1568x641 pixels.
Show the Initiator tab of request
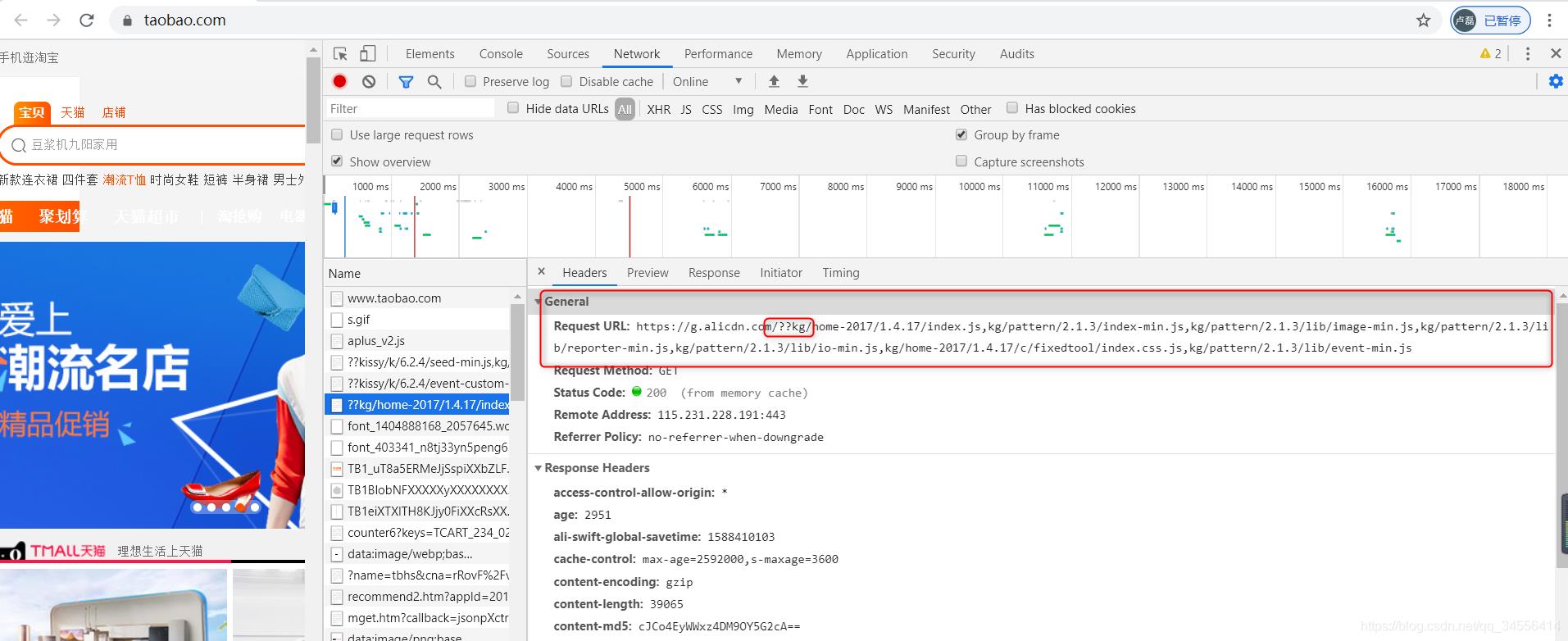tap(781, 273)
